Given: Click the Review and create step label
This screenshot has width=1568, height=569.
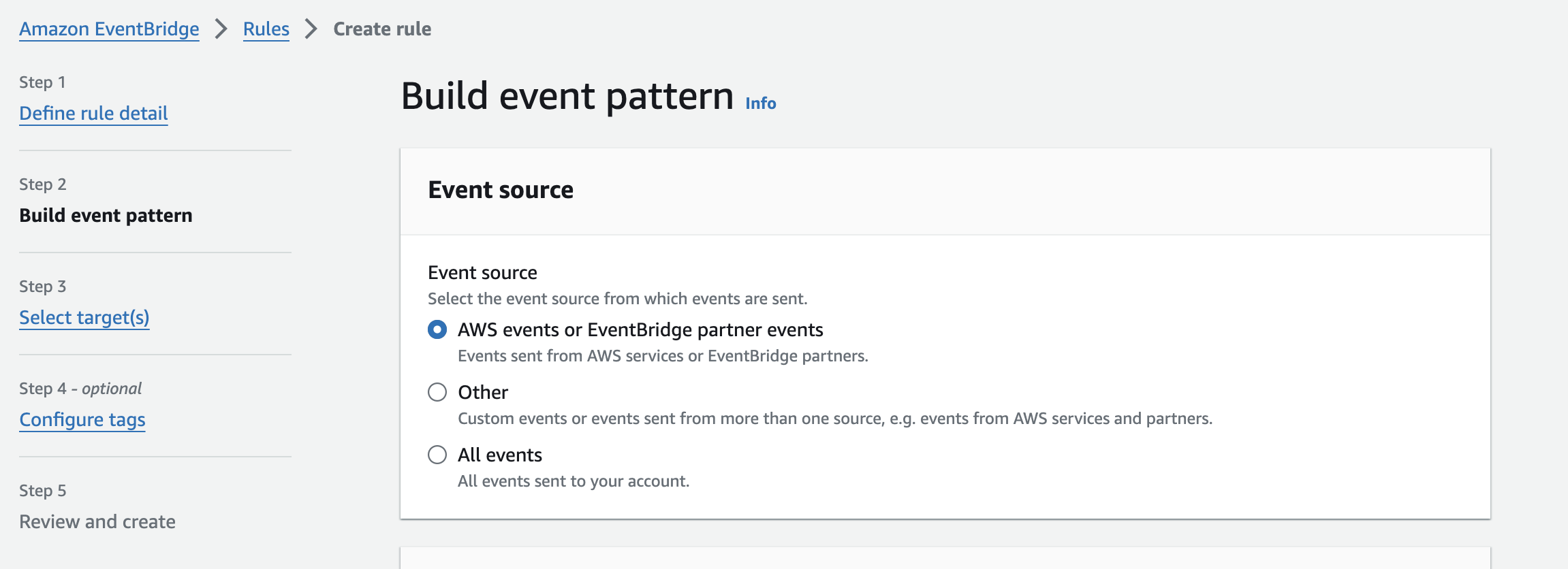Looking at the screenshot, I should (97, 521).
